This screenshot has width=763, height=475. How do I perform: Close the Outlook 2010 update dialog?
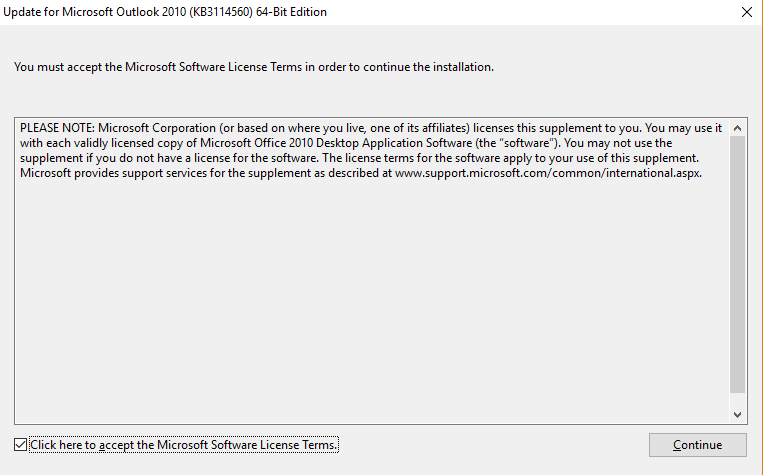click(x=746, y=12)
